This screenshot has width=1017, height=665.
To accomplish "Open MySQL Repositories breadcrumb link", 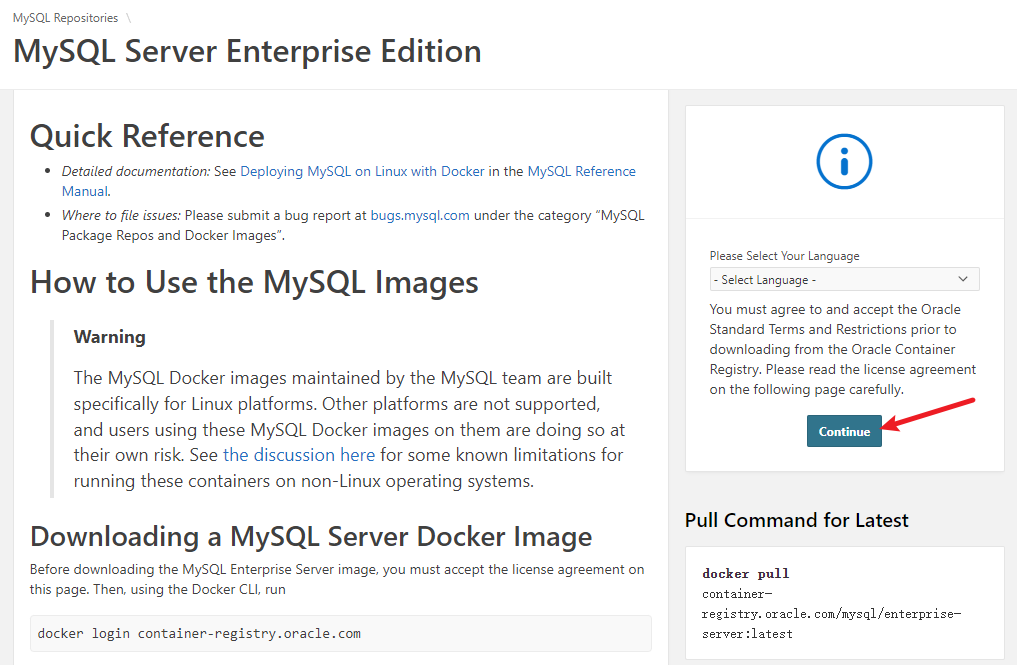I will [66, 18].
